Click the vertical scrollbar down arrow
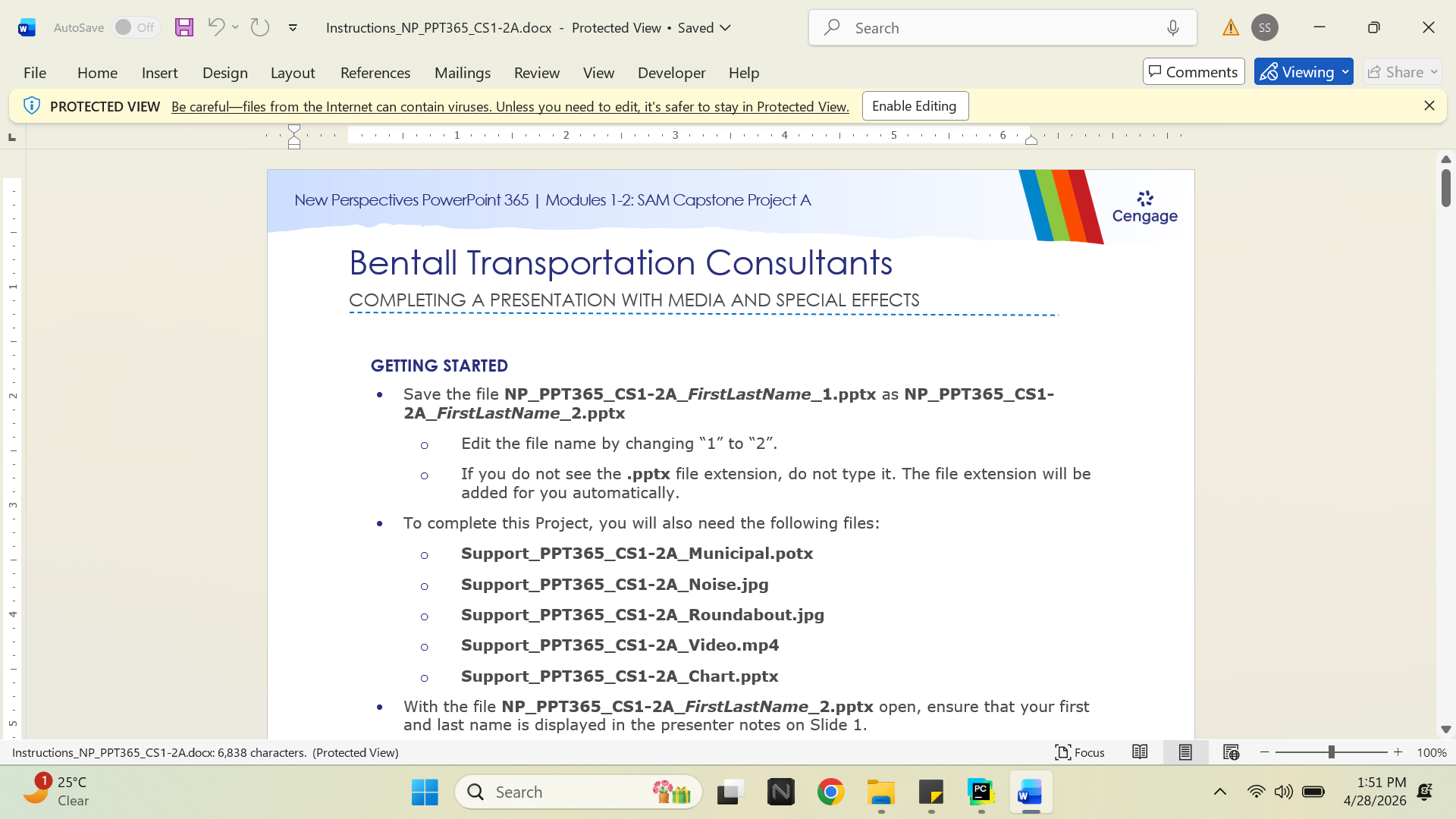Viewport: 1456px width, 819px height. point(1445,730)
